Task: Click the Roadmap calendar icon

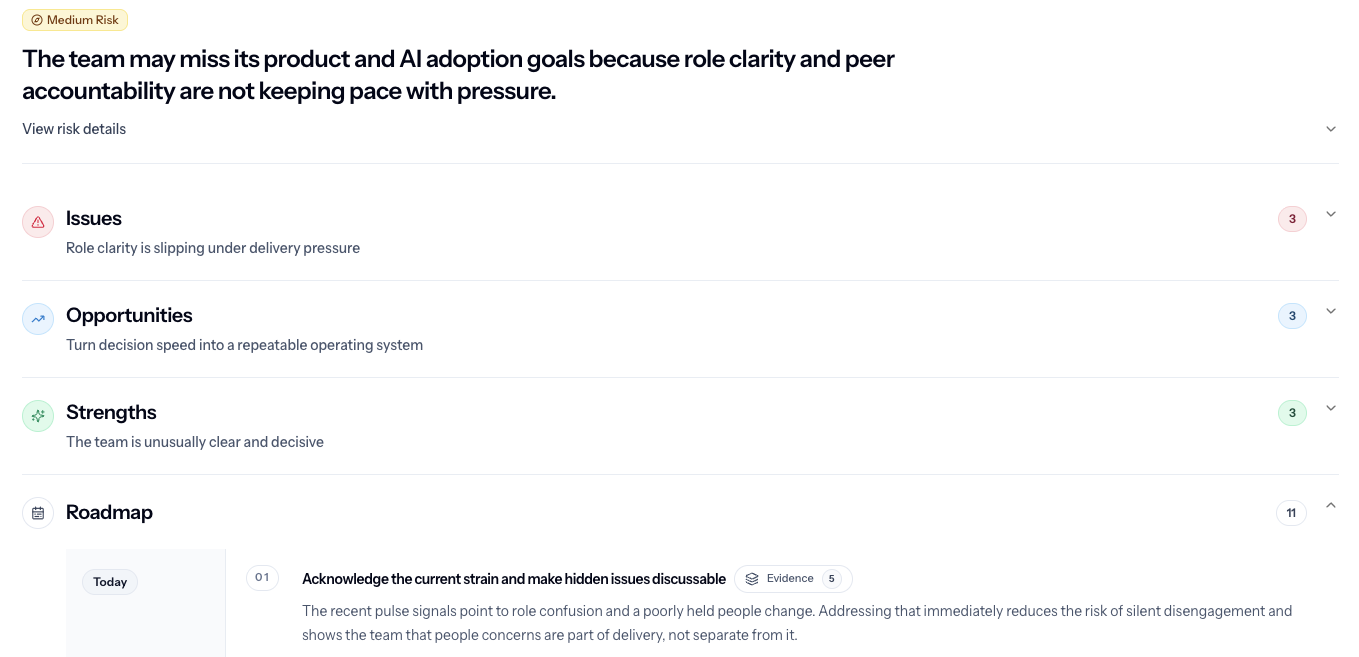Action: pyautogui.click(x=38, y=513)
